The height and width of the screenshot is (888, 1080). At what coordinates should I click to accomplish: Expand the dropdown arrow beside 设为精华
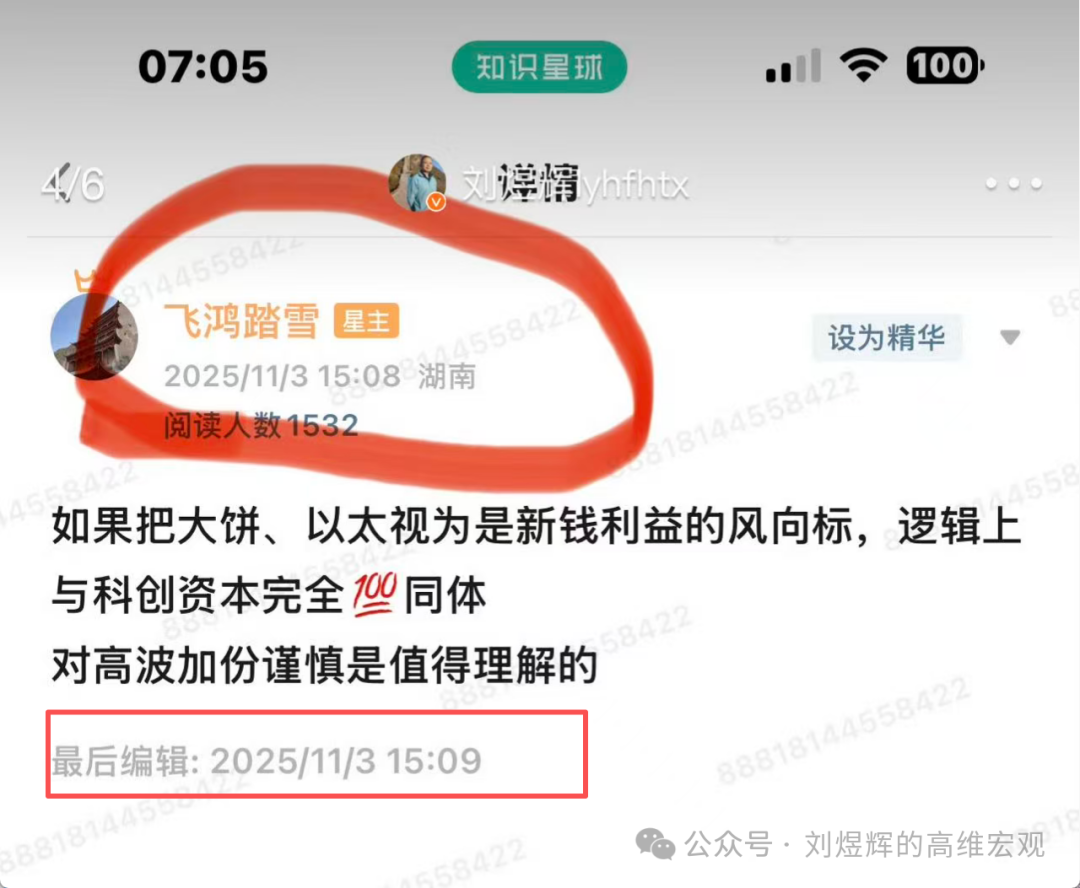[1010, 337]
